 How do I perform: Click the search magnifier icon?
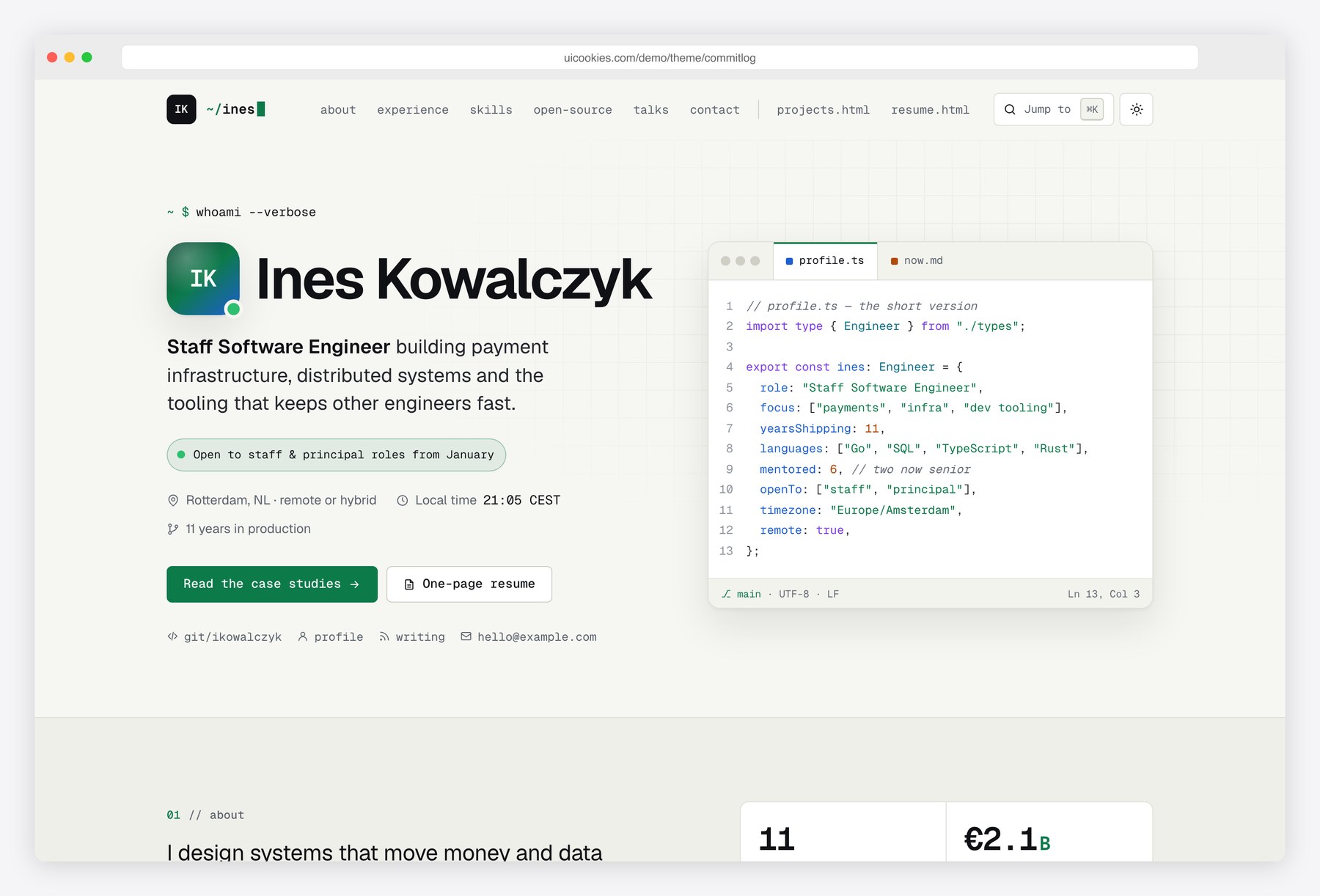(1010, 109)
